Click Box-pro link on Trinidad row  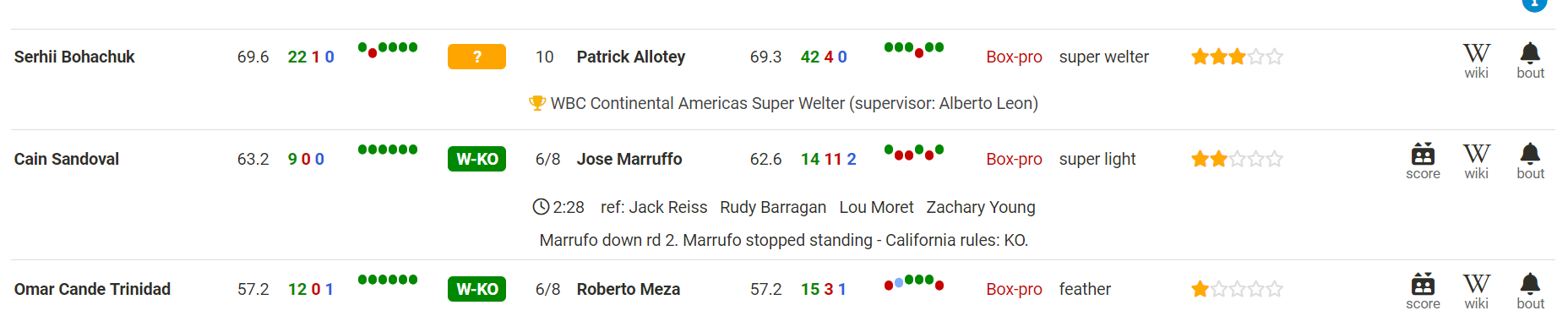(1014, 289)
